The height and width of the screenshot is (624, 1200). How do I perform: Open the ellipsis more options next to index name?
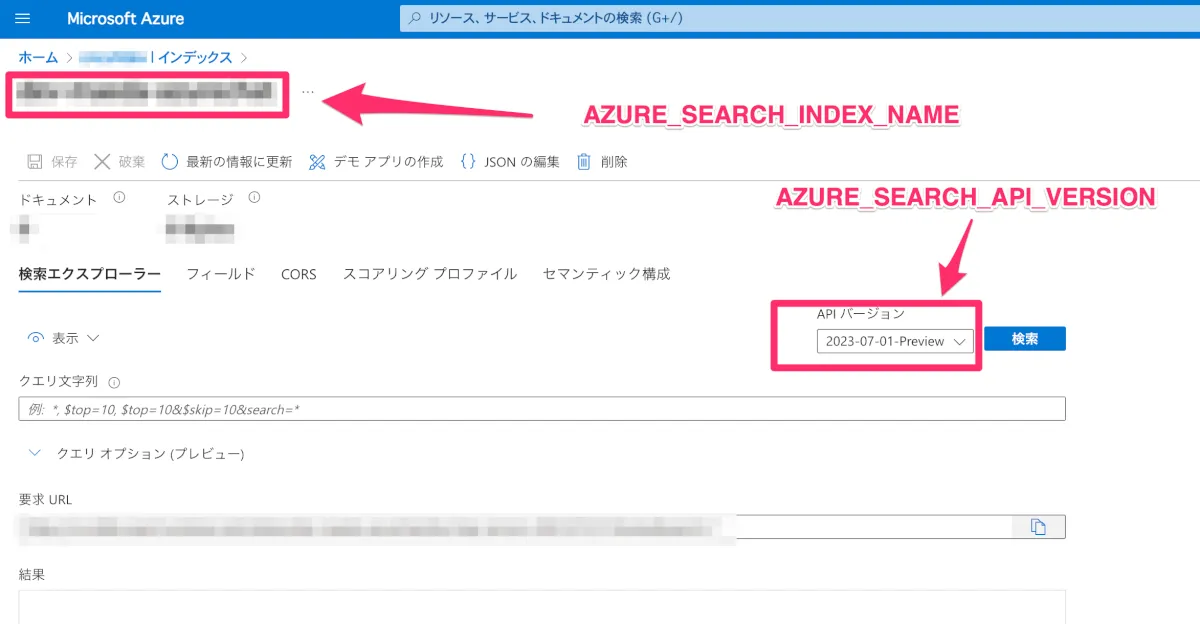[x=307, y=92]
